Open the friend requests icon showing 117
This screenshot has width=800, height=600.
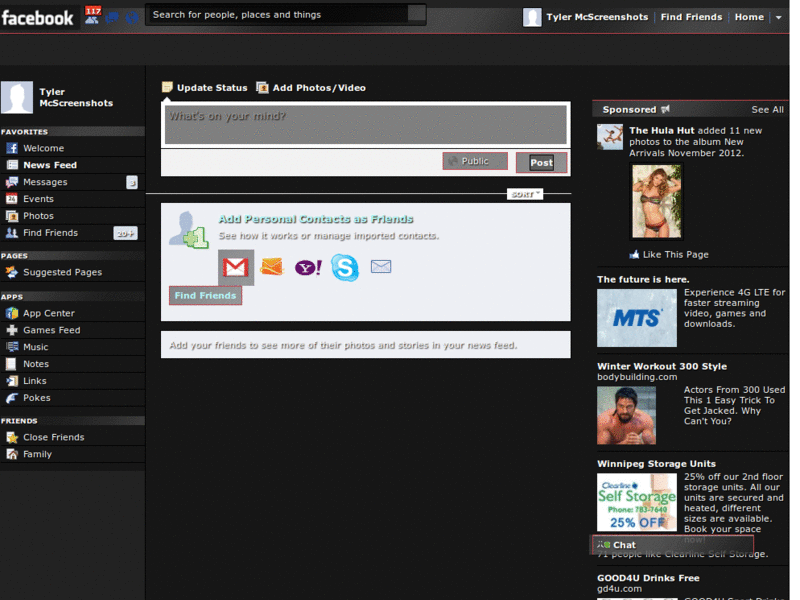[92, 16]
